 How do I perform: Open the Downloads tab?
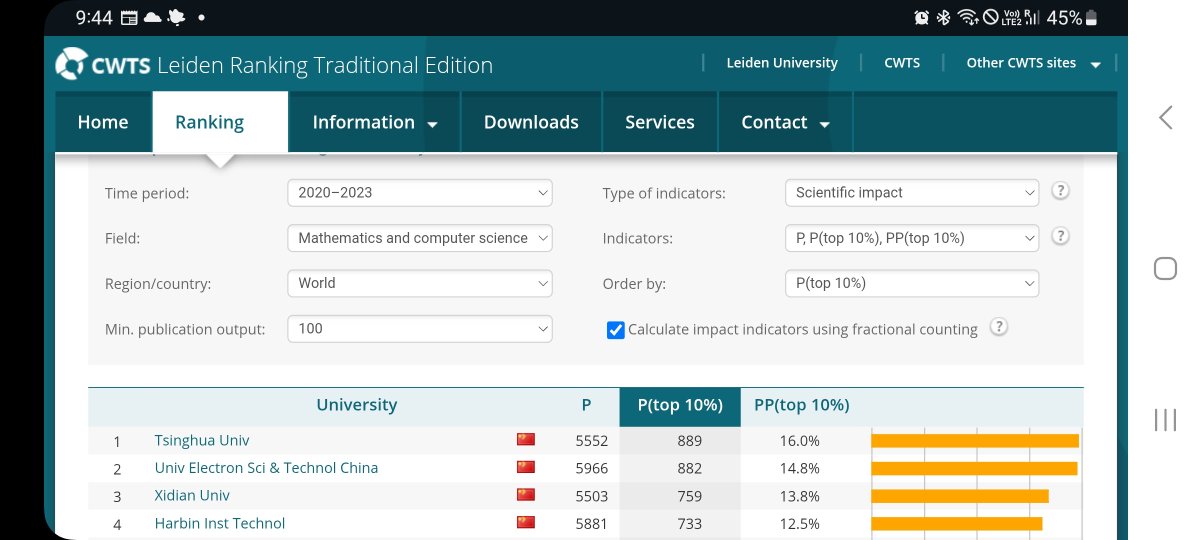pos(531,122)
